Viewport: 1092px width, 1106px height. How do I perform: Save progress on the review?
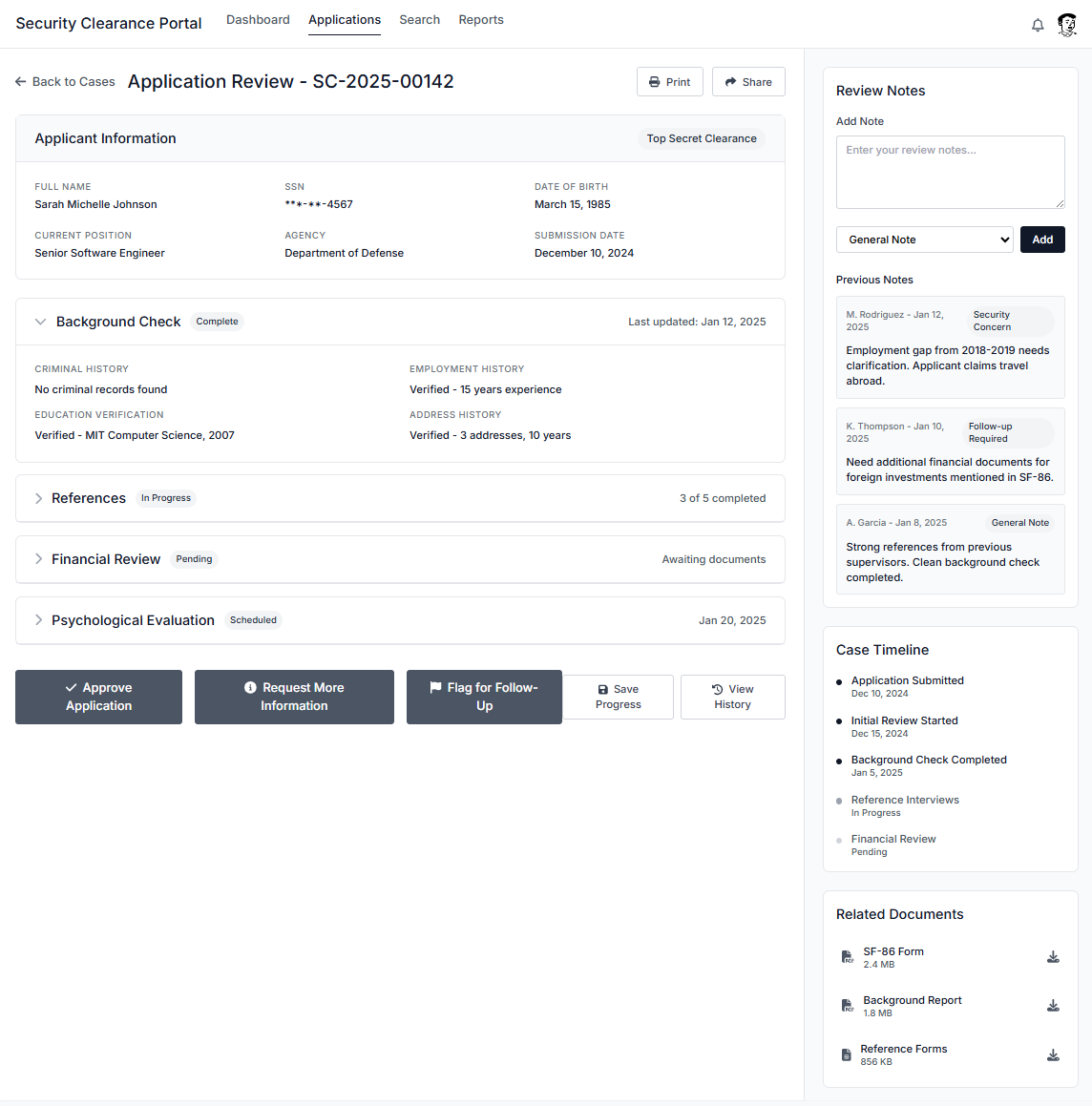pyautogui.click(x=618, y=697)
